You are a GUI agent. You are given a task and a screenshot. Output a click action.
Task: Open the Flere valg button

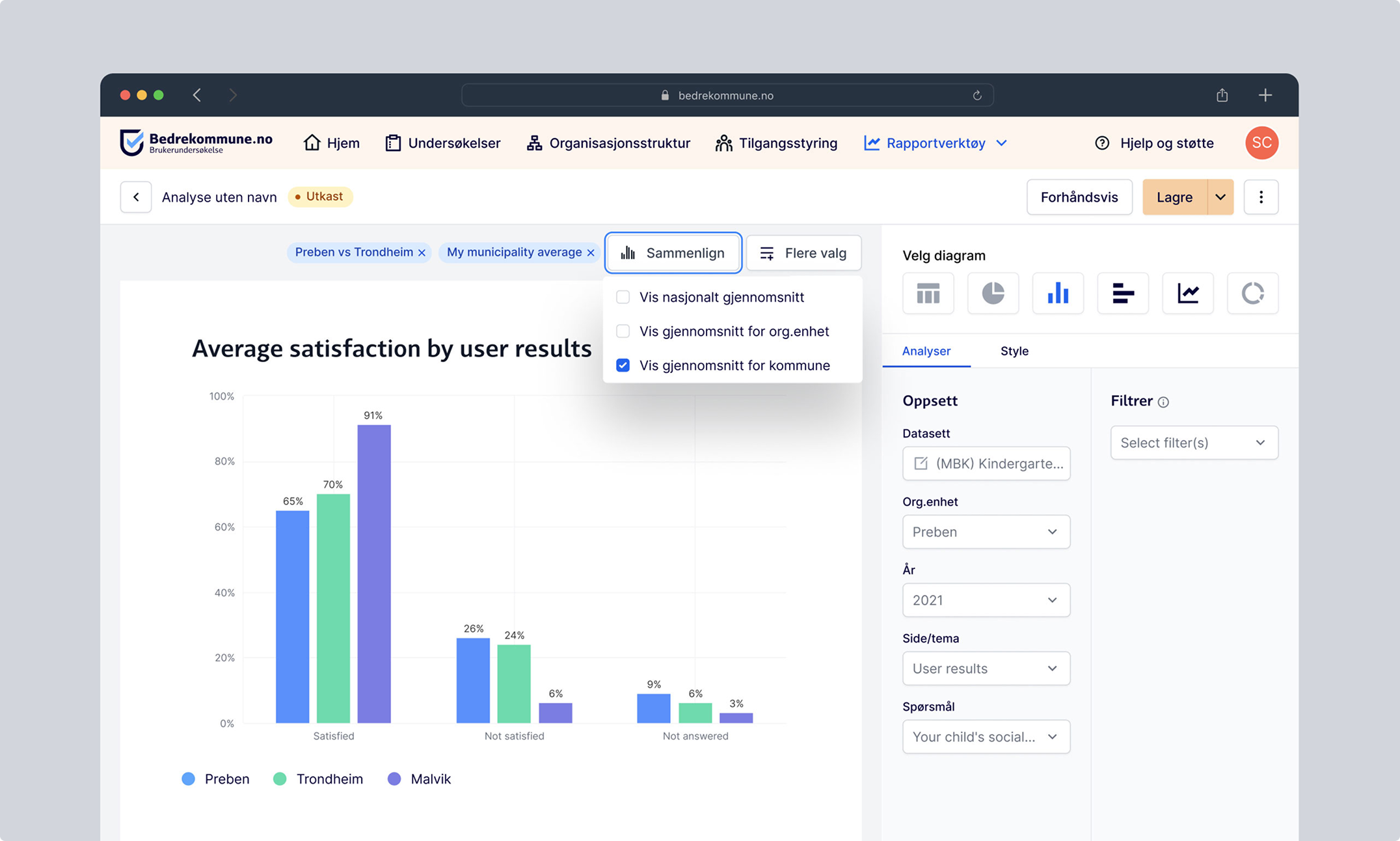803,253
